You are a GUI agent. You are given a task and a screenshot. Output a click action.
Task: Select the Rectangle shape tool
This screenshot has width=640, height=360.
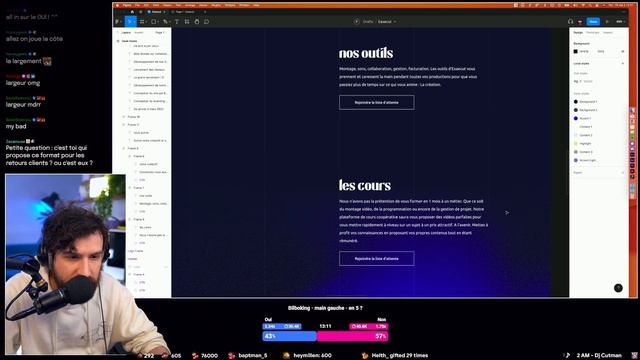point(154,22)
